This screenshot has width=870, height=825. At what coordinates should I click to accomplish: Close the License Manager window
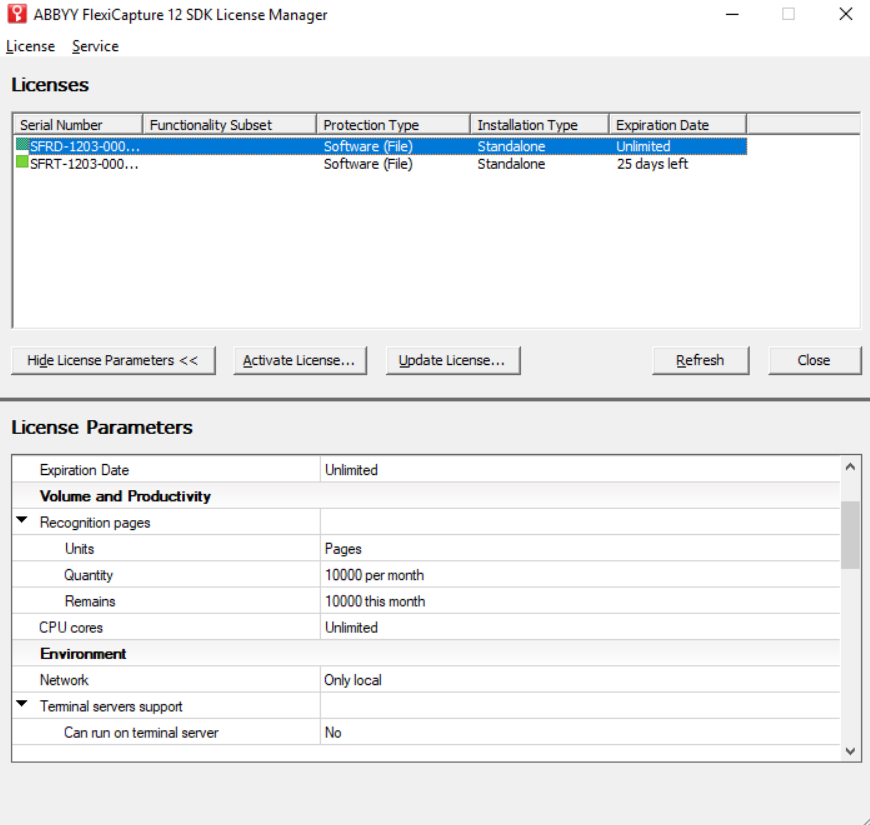846,14
